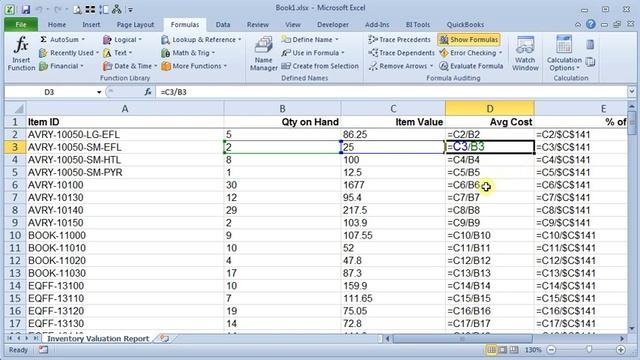Zoom out with the minus button

(551, 350)
